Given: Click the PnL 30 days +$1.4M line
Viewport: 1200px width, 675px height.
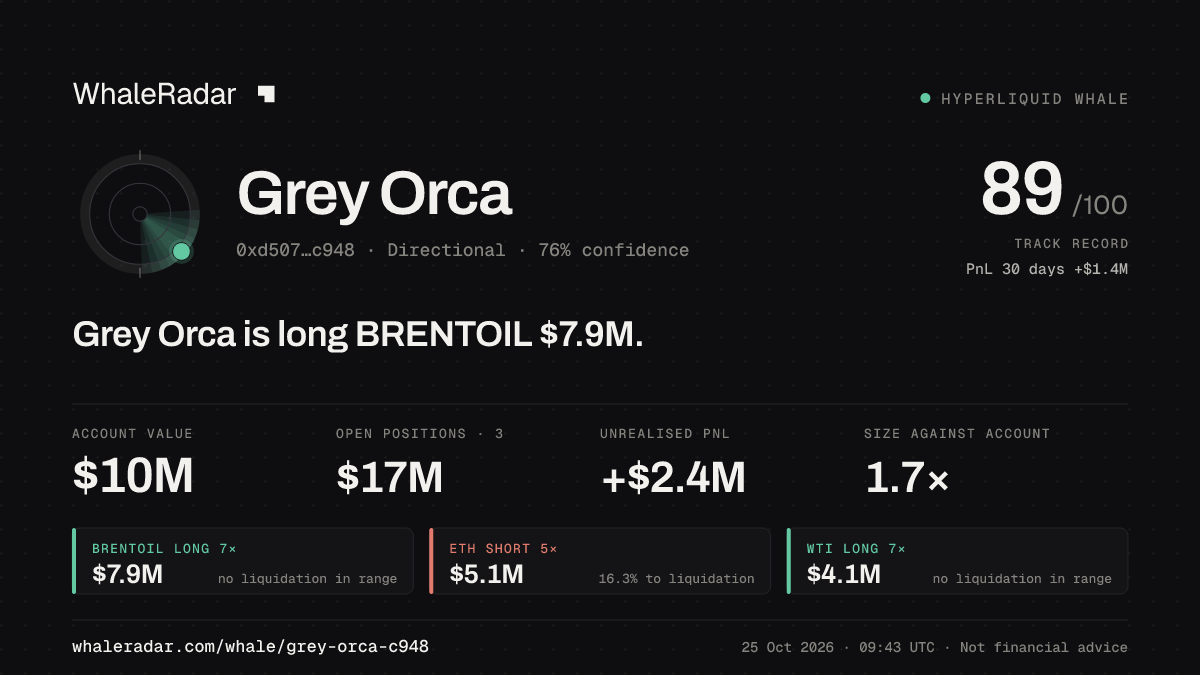Looking at the screenshot, I should click(x=1047, y=269).
